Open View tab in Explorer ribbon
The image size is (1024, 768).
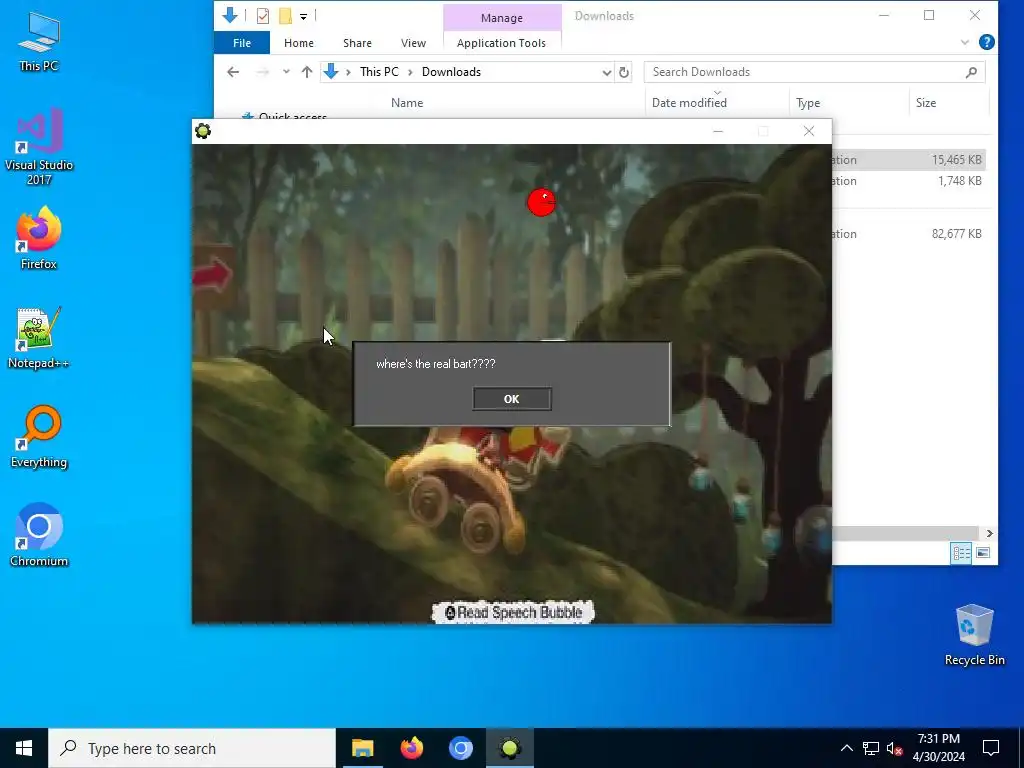[x=413, y=43]
